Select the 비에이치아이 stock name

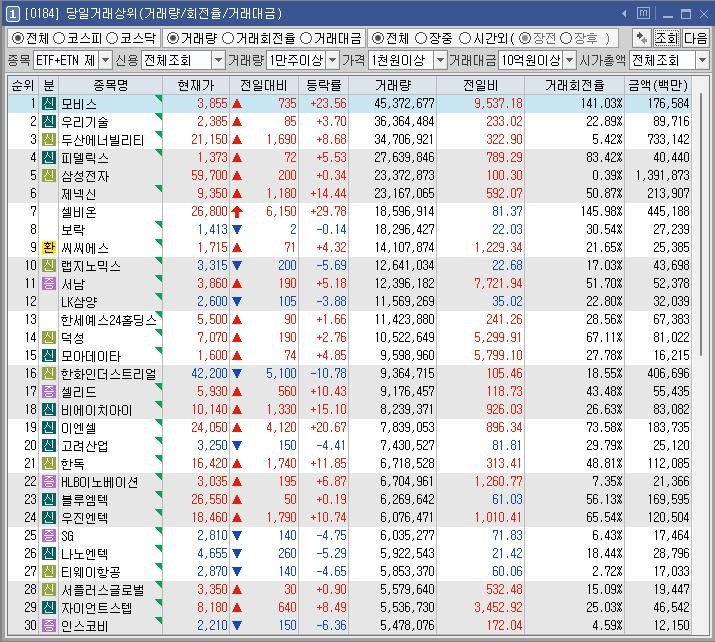[x=97, y=409]
